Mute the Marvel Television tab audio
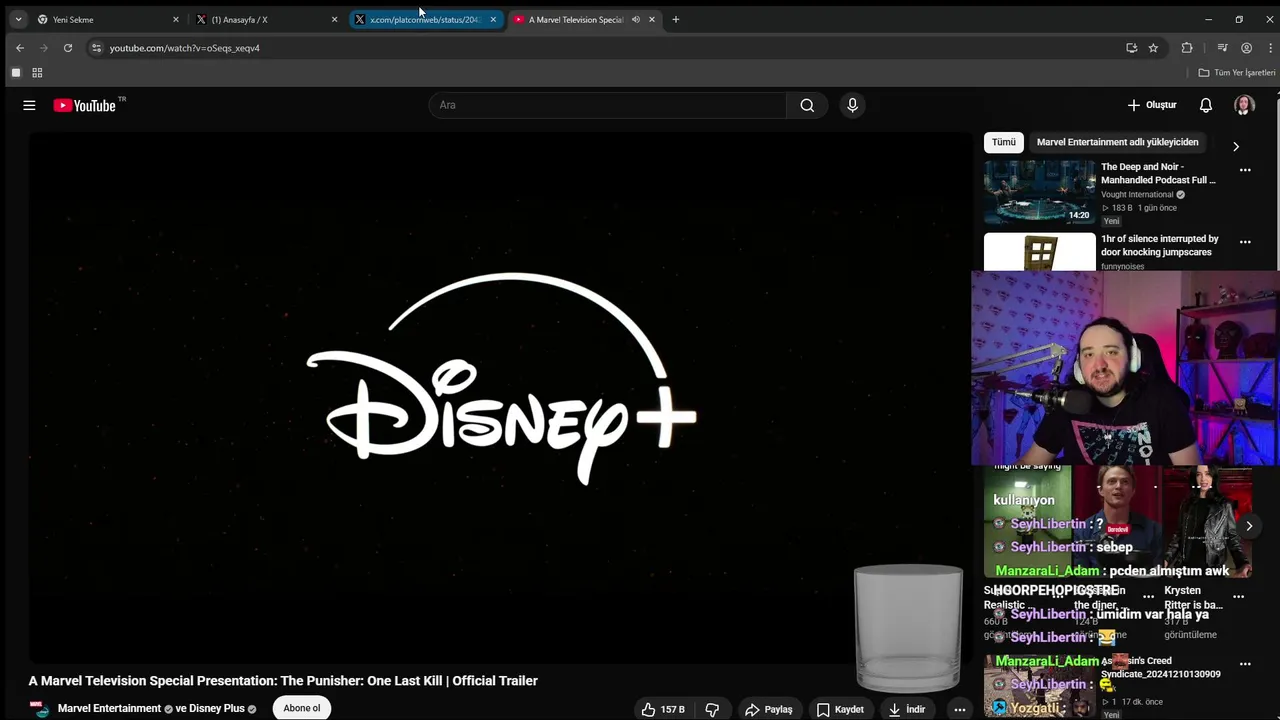The height and width of the screenshot is (720, 1280). 635,19
